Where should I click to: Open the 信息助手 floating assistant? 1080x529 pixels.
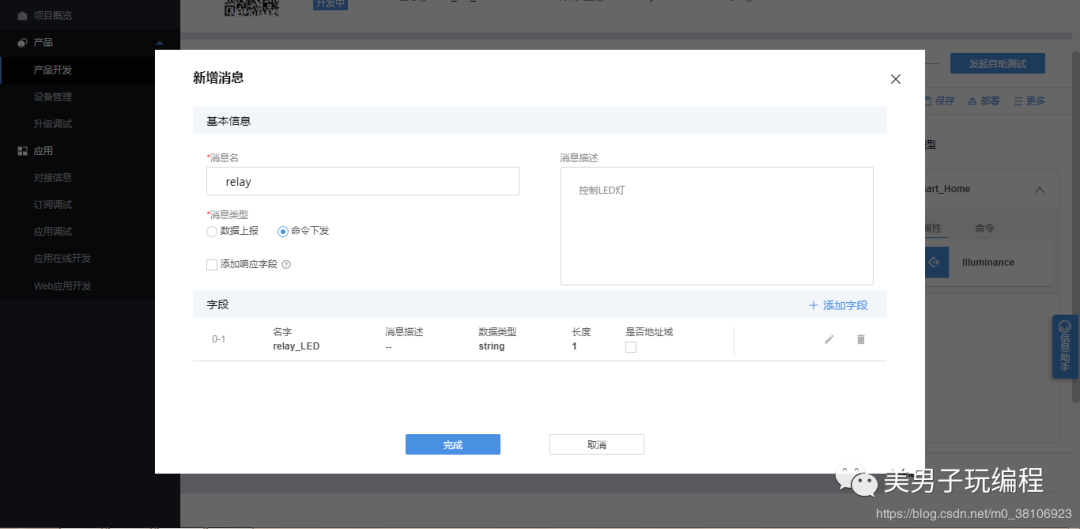point(1065,346)
